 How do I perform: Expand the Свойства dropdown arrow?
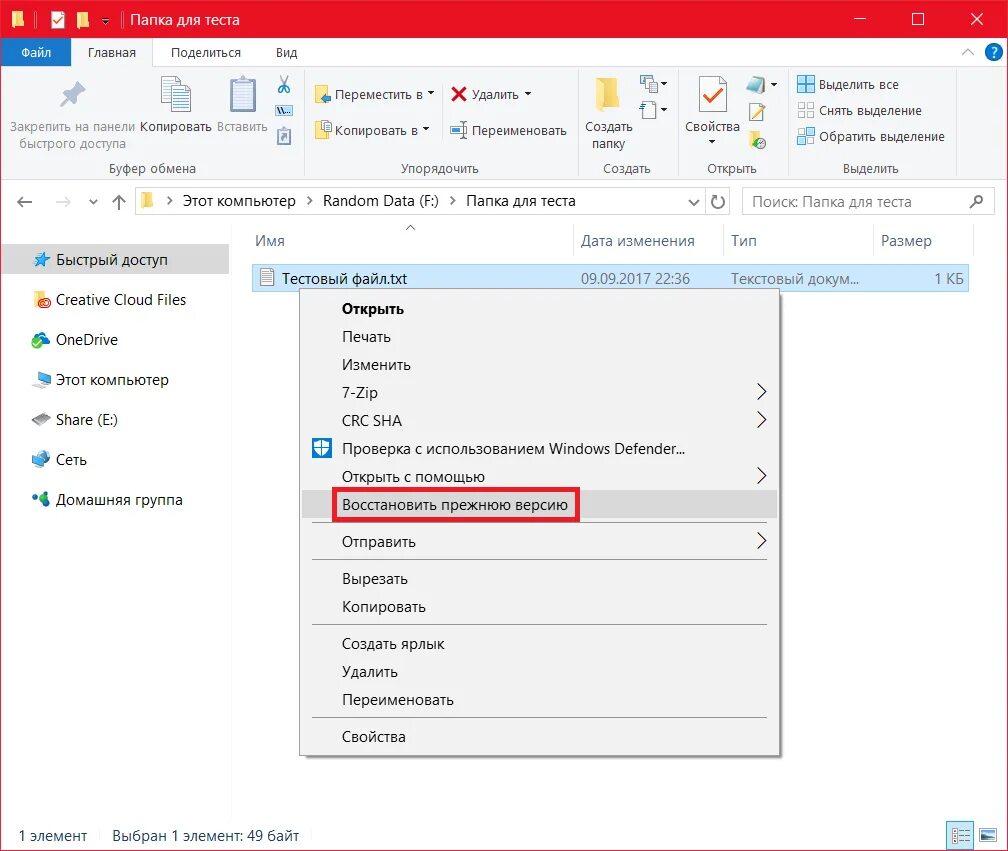point(712,141)
